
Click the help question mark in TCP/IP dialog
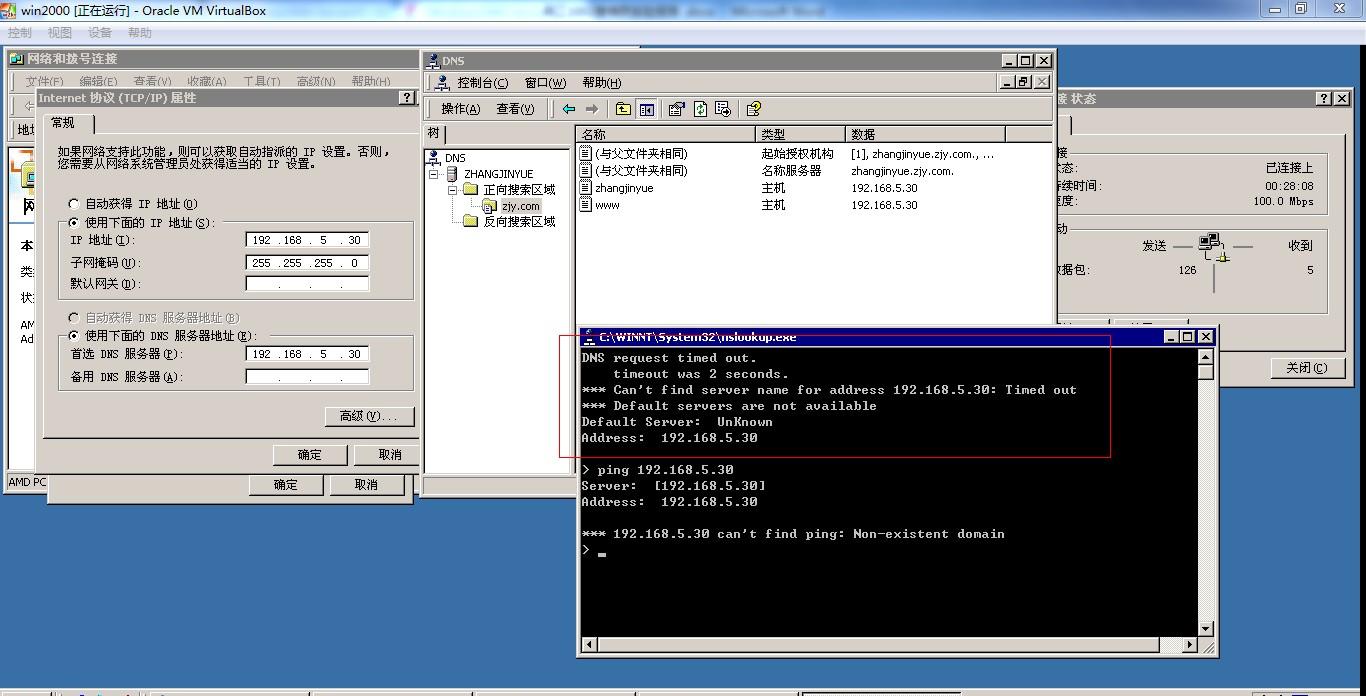tap(406, 98)
